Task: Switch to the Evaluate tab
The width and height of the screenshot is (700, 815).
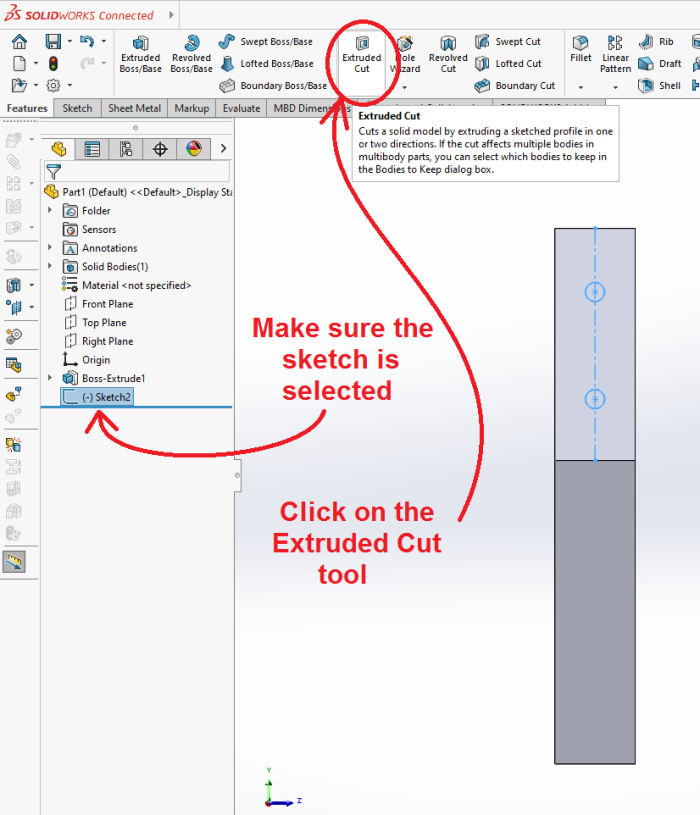Action: [x=241, y=108]
